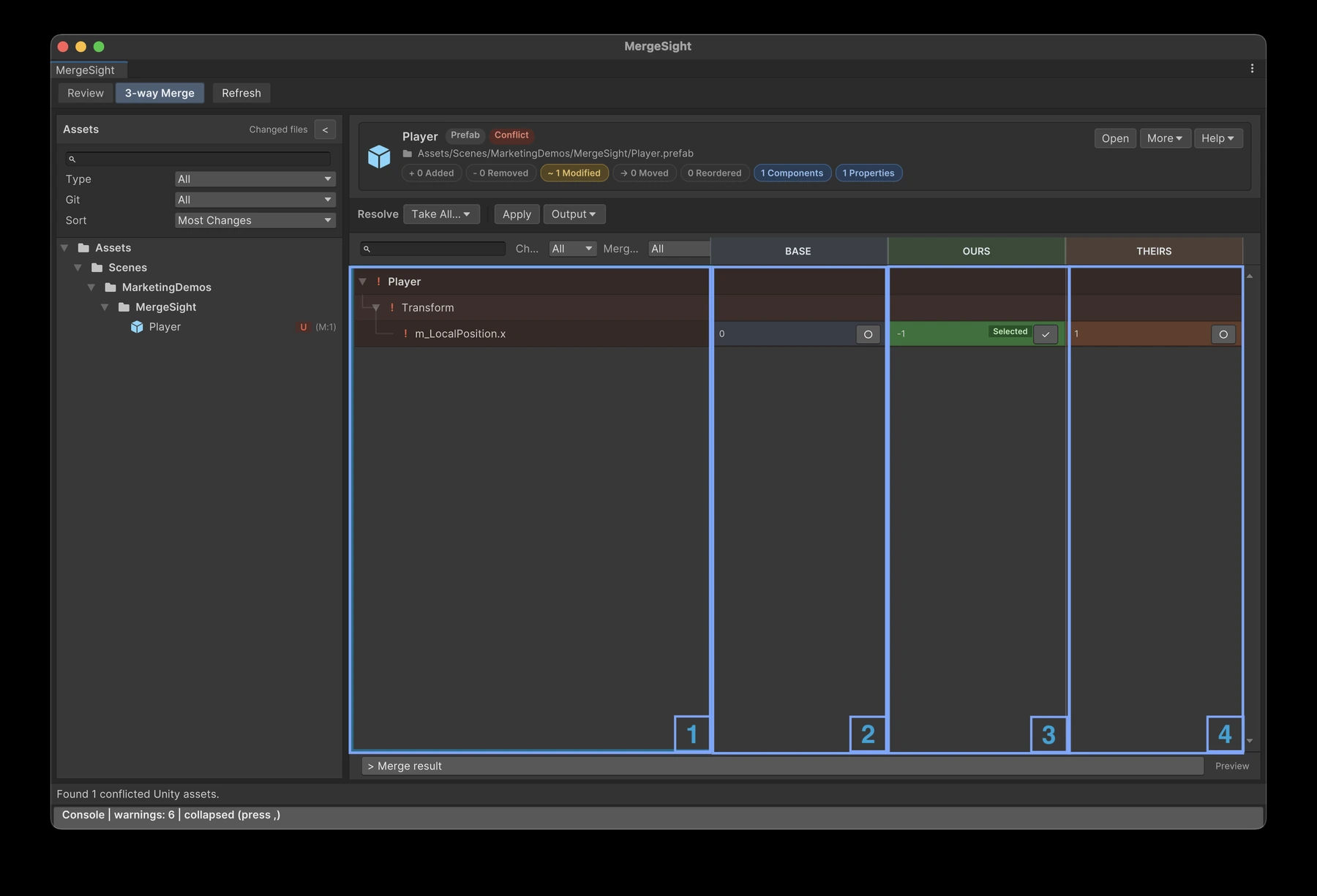Click the MergeSight window tab
The width and height of the screenshot is (1317, 896).
coord(89,70)
